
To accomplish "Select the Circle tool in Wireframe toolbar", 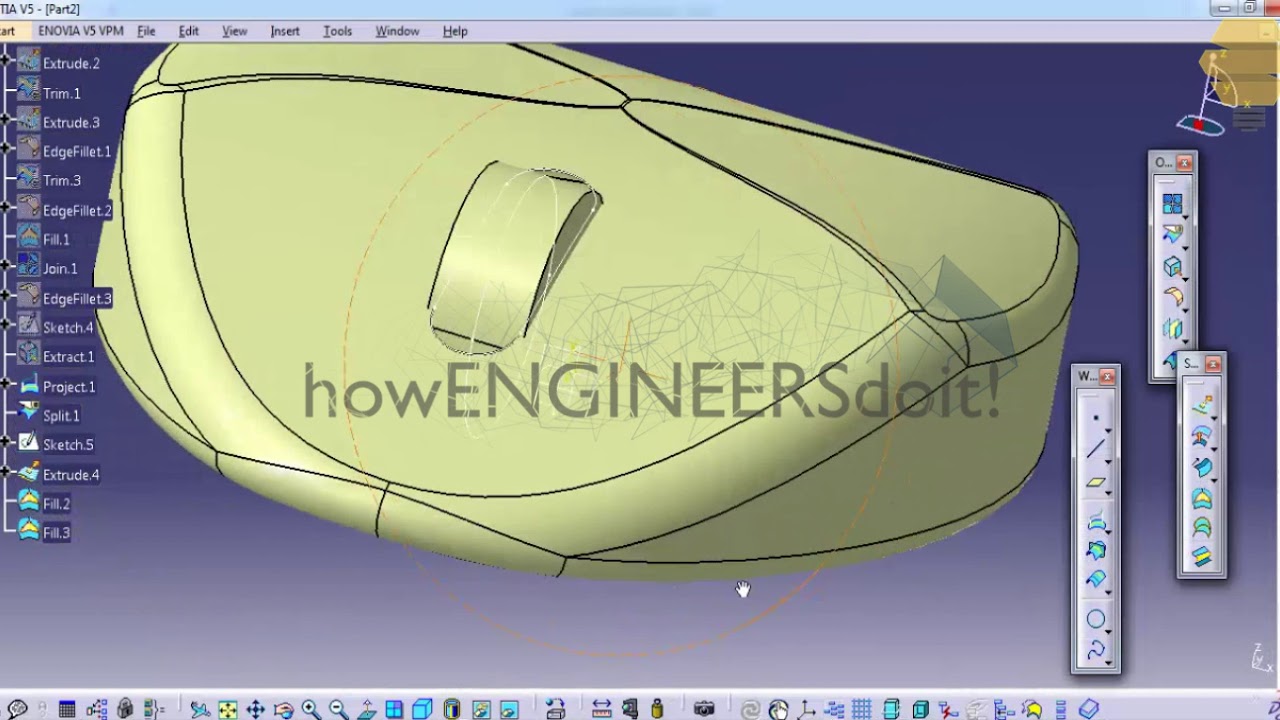I will [x=1095, y=619].
